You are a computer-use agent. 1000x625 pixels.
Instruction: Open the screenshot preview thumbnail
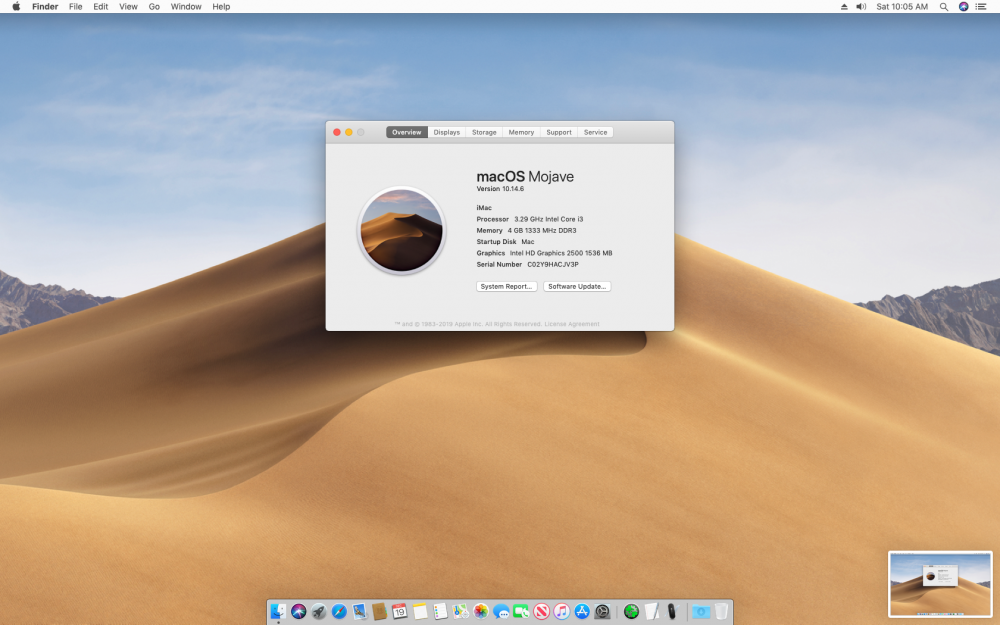[x=940, y=584]
